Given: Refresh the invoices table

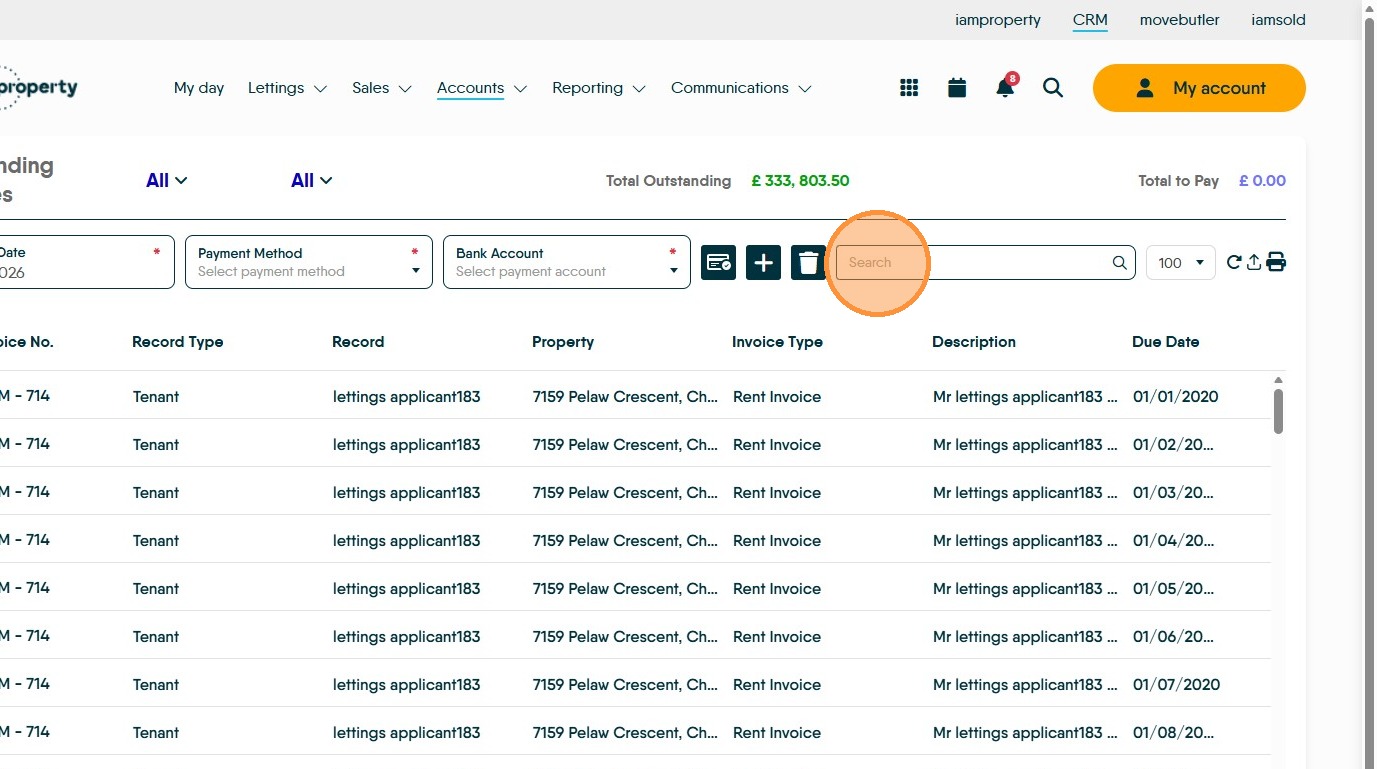Looking at the screenshot, I should point(1234,262).
